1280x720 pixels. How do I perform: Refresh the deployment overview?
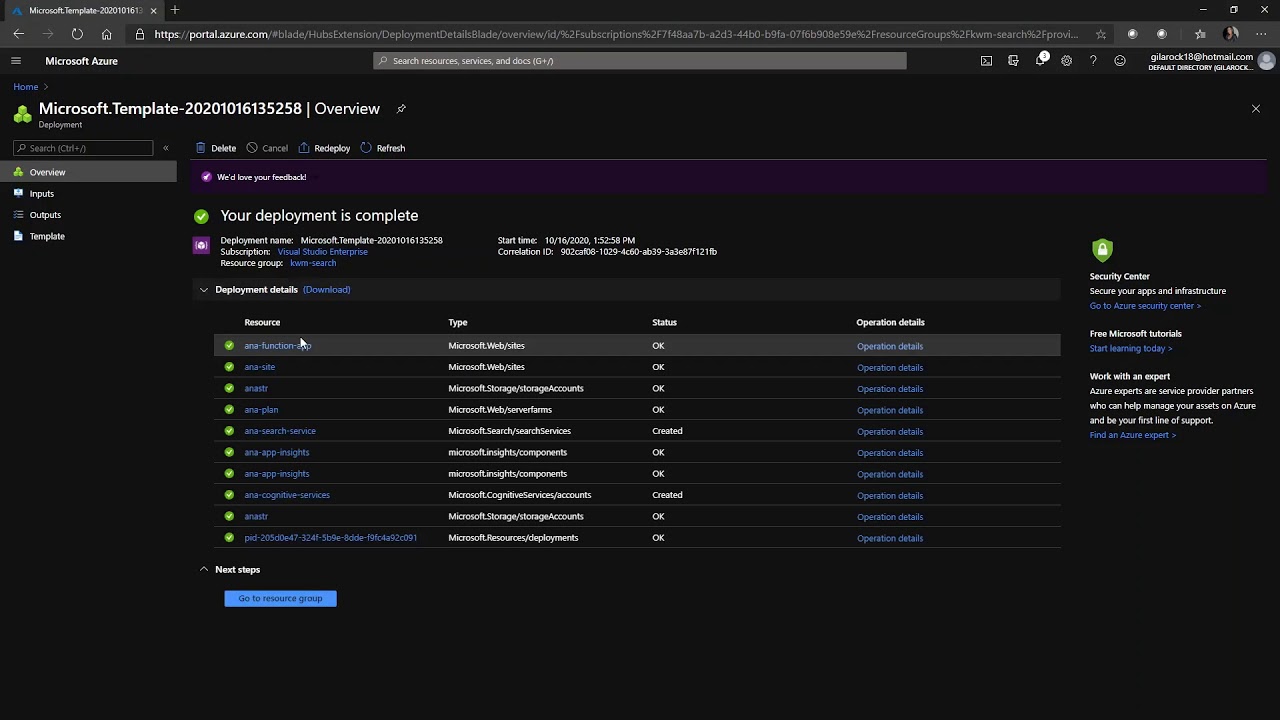click(383, 148)
